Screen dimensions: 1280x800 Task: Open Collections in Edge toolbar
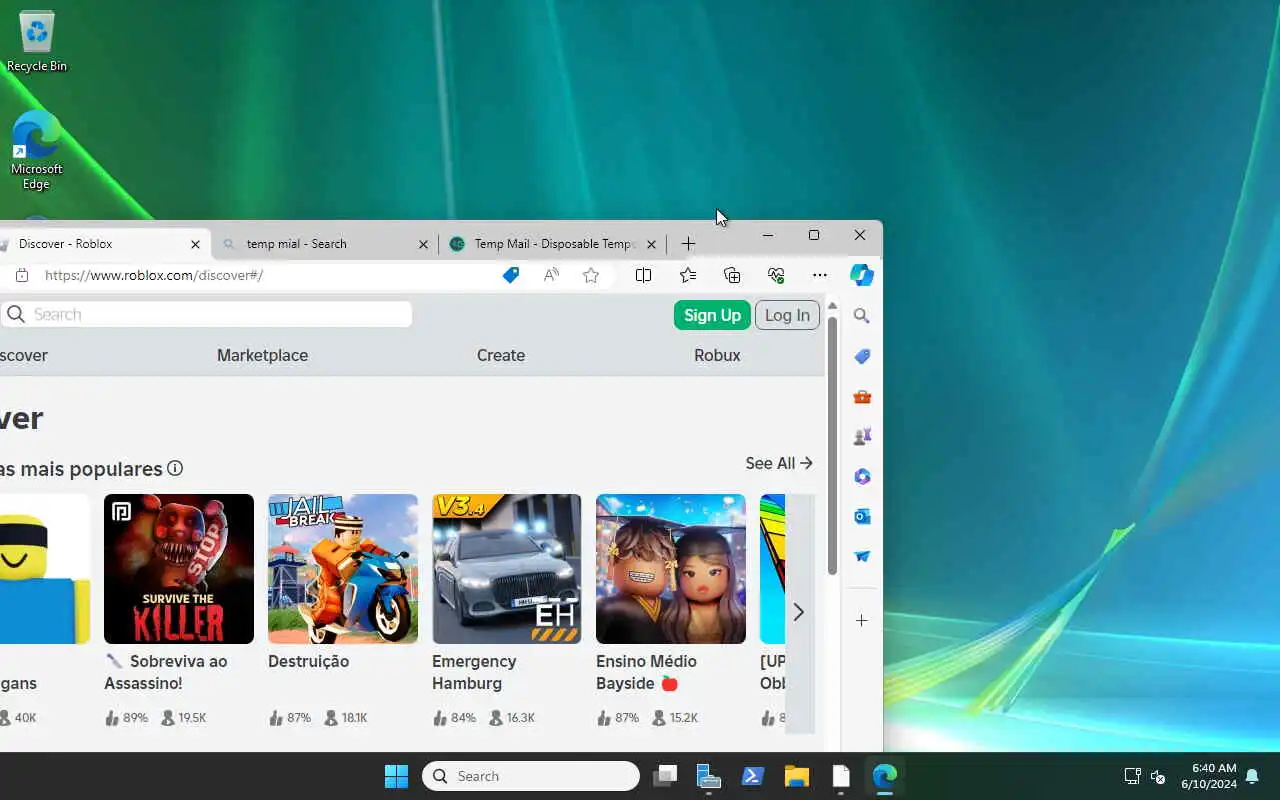pyautogui.click(x=732, y=275)
